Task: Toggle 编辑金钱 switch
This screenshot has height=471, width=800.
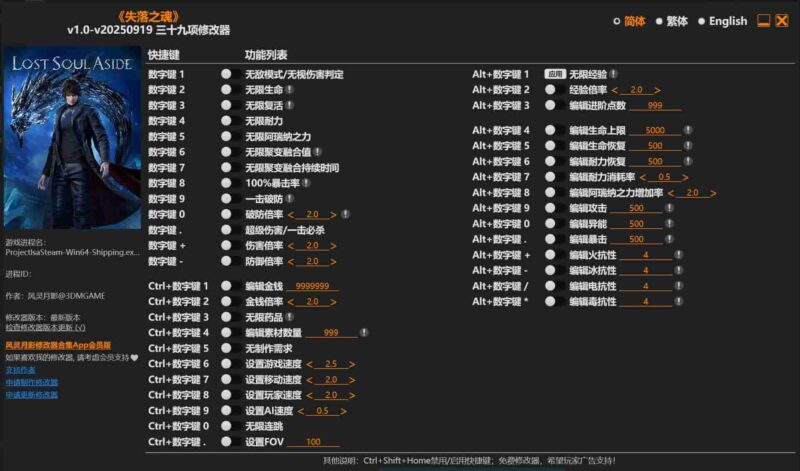Action: click(231, 286)
